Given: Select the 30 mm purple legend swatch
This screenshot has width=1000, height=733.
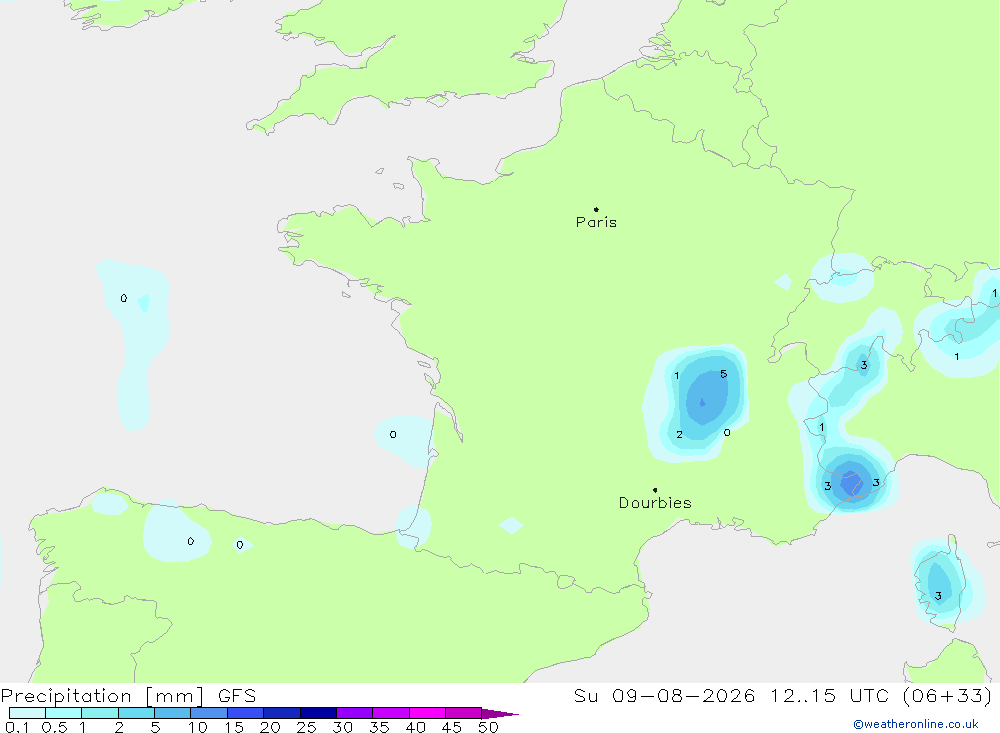Looking at the screenshot, I should click(x=354, y=713).
